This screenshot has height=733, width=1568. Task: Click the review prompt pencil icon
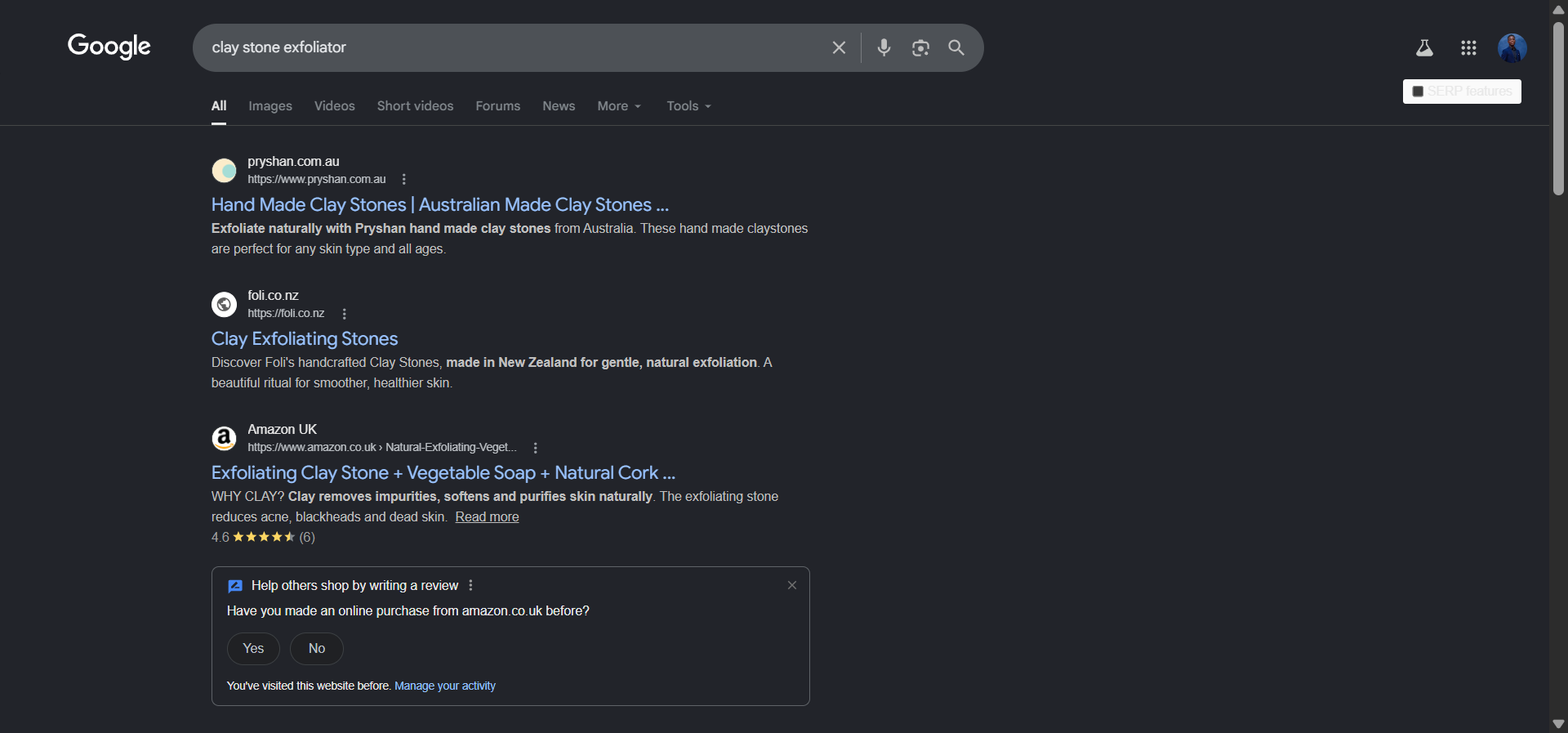(x=235, y=586)
